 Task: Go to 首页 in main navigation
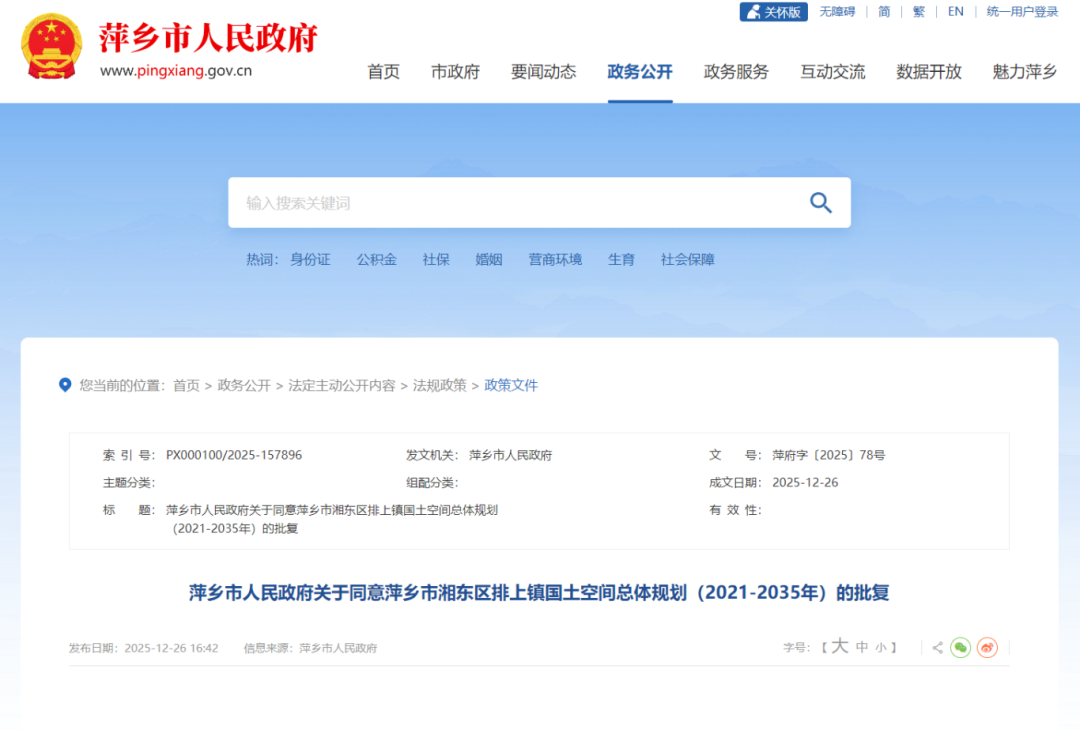384,72
